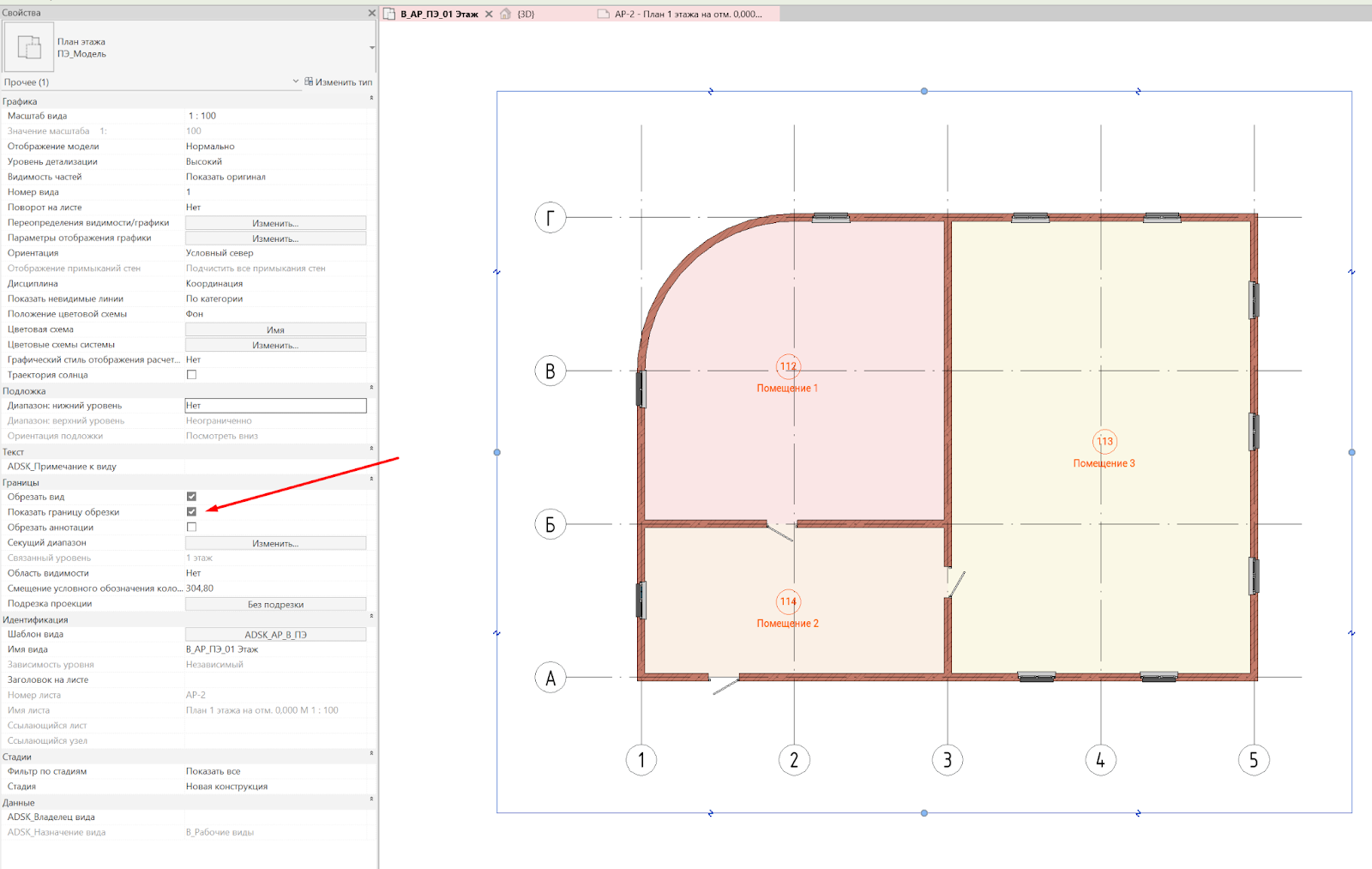Select the Г grid bubble
This screenshot has height=869, width=1372.
click(551, 218)
